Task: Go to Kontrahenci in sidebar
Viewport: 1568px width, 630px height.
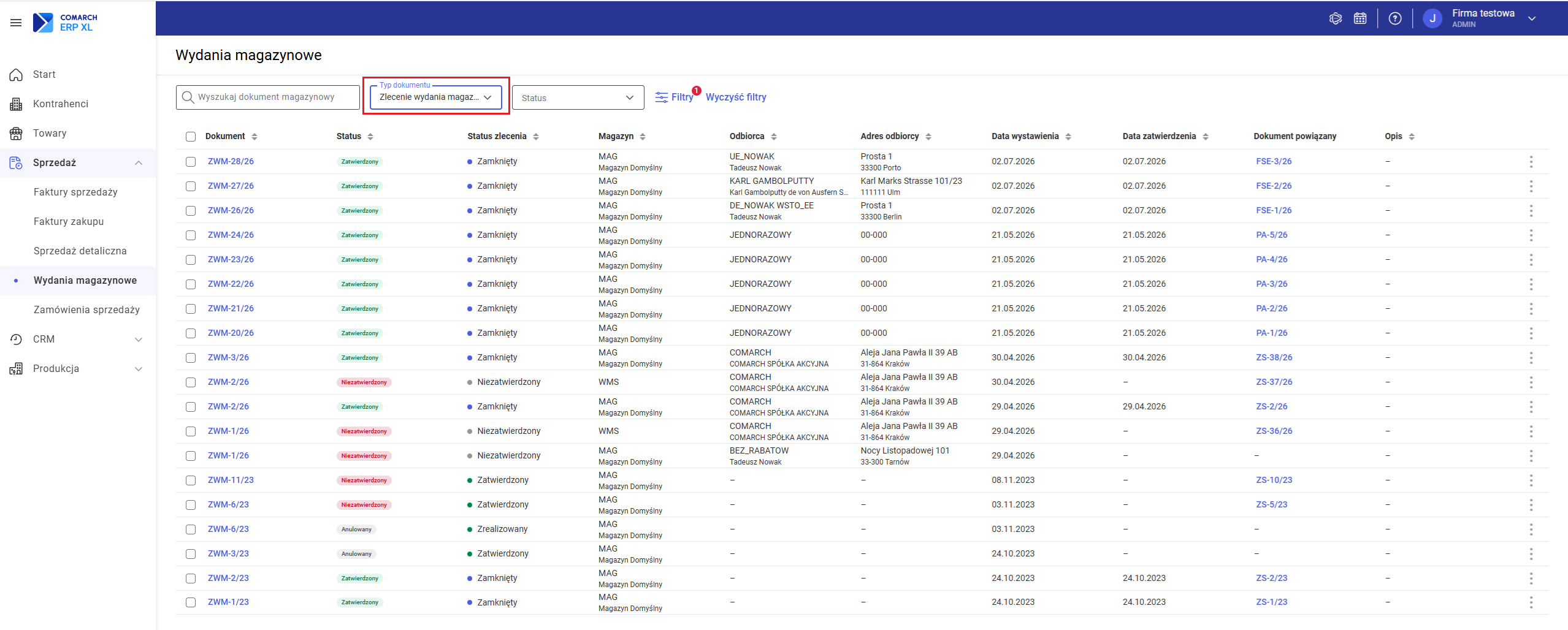Action: click(x=61, y=104)
